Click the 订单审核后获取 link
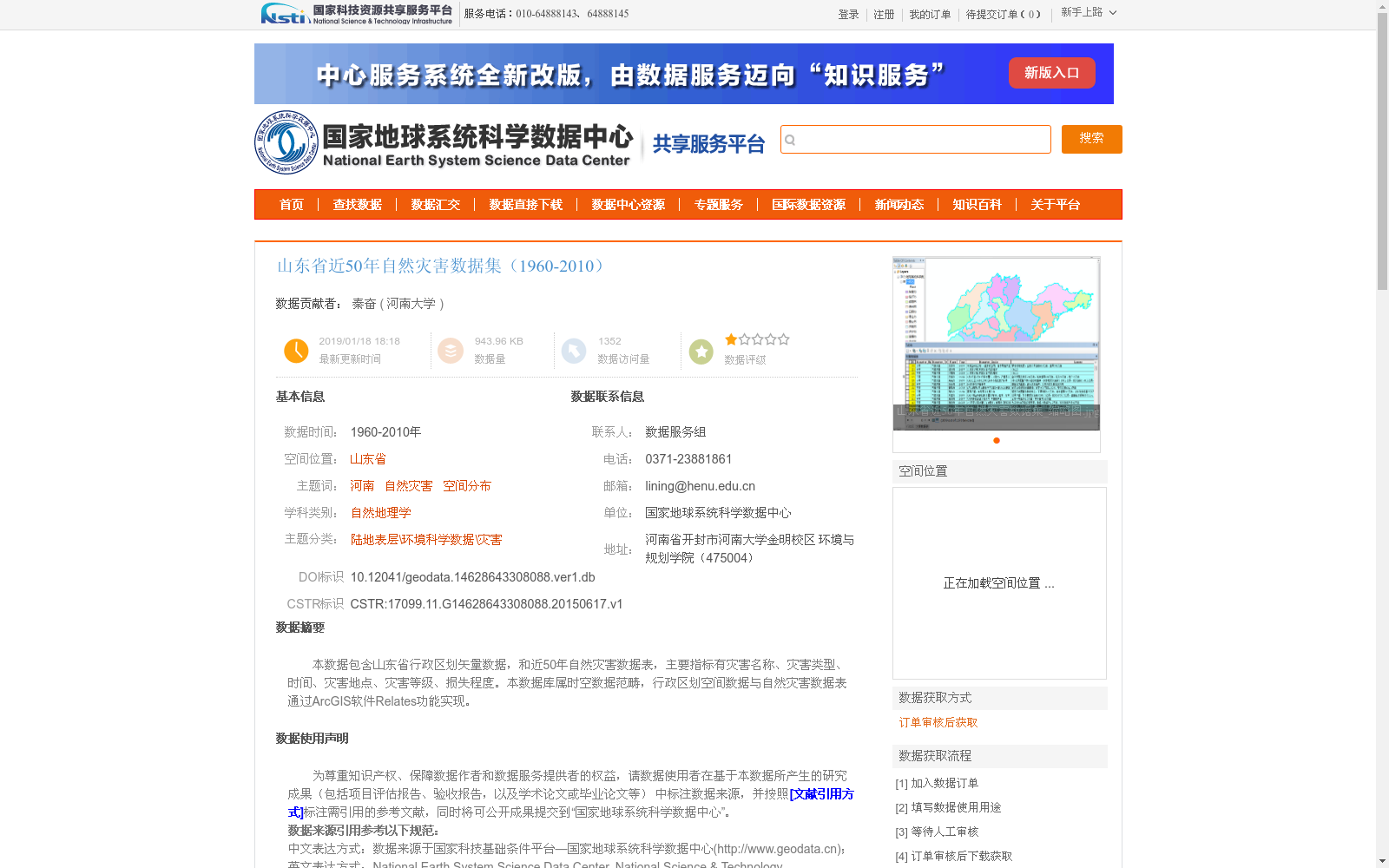The height and width of the screenshot is (868, 1389). point(938,722)
